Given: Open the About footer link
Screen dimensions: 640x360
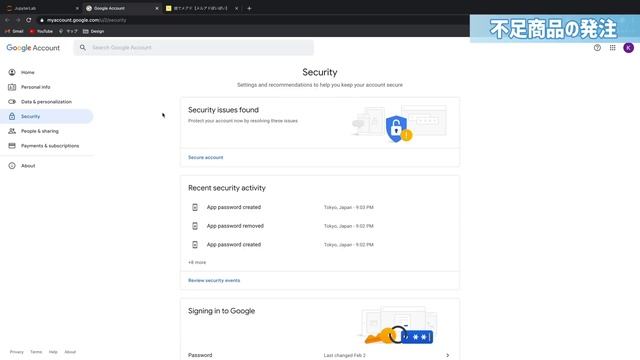Looking at the screenshot, I should coord(70,352).
